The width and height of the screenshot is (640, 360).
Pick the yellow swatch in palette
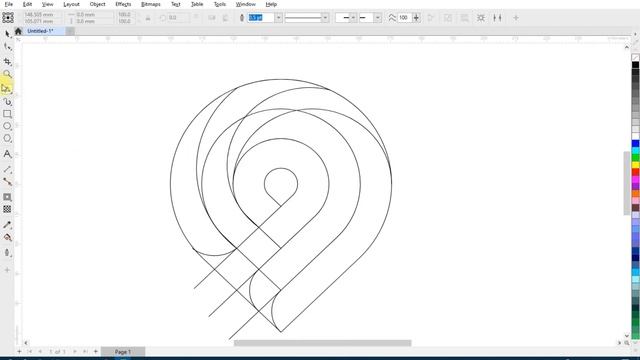[636, 165]
